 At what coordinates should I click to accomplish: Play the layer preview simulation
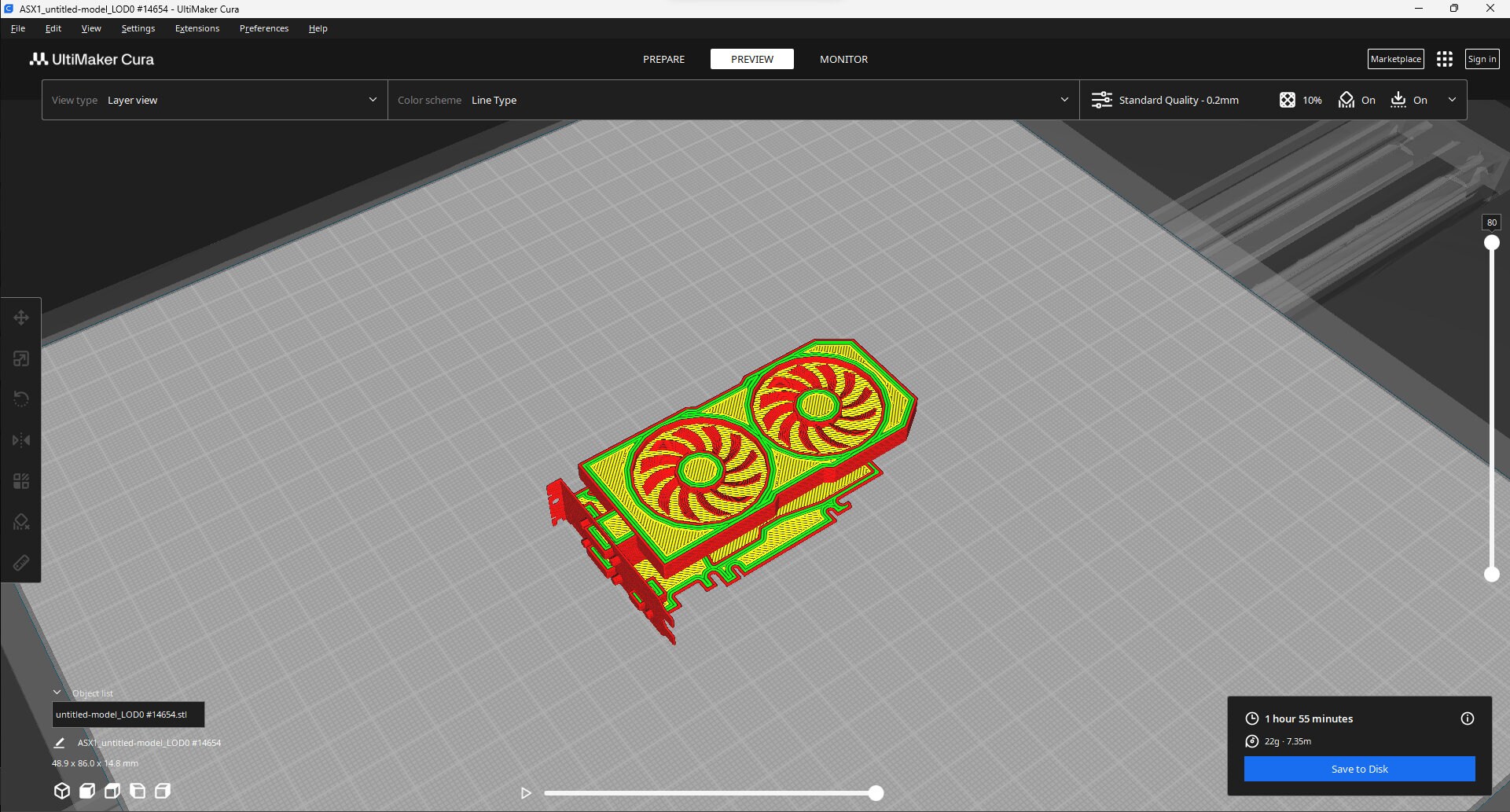tap(525, 793)
